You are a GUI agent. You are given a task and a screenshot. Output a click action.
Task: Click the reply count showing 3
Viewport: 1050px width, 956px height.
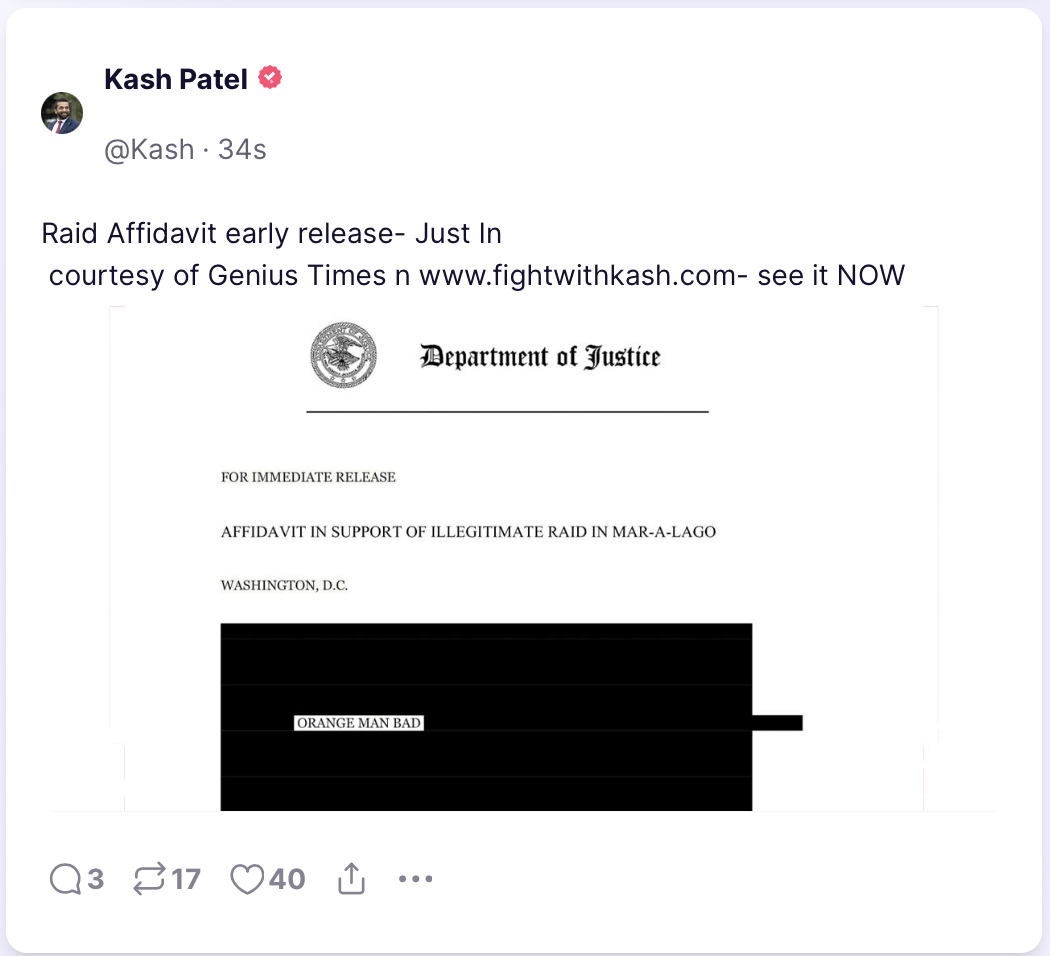click(x=95, y=878)
